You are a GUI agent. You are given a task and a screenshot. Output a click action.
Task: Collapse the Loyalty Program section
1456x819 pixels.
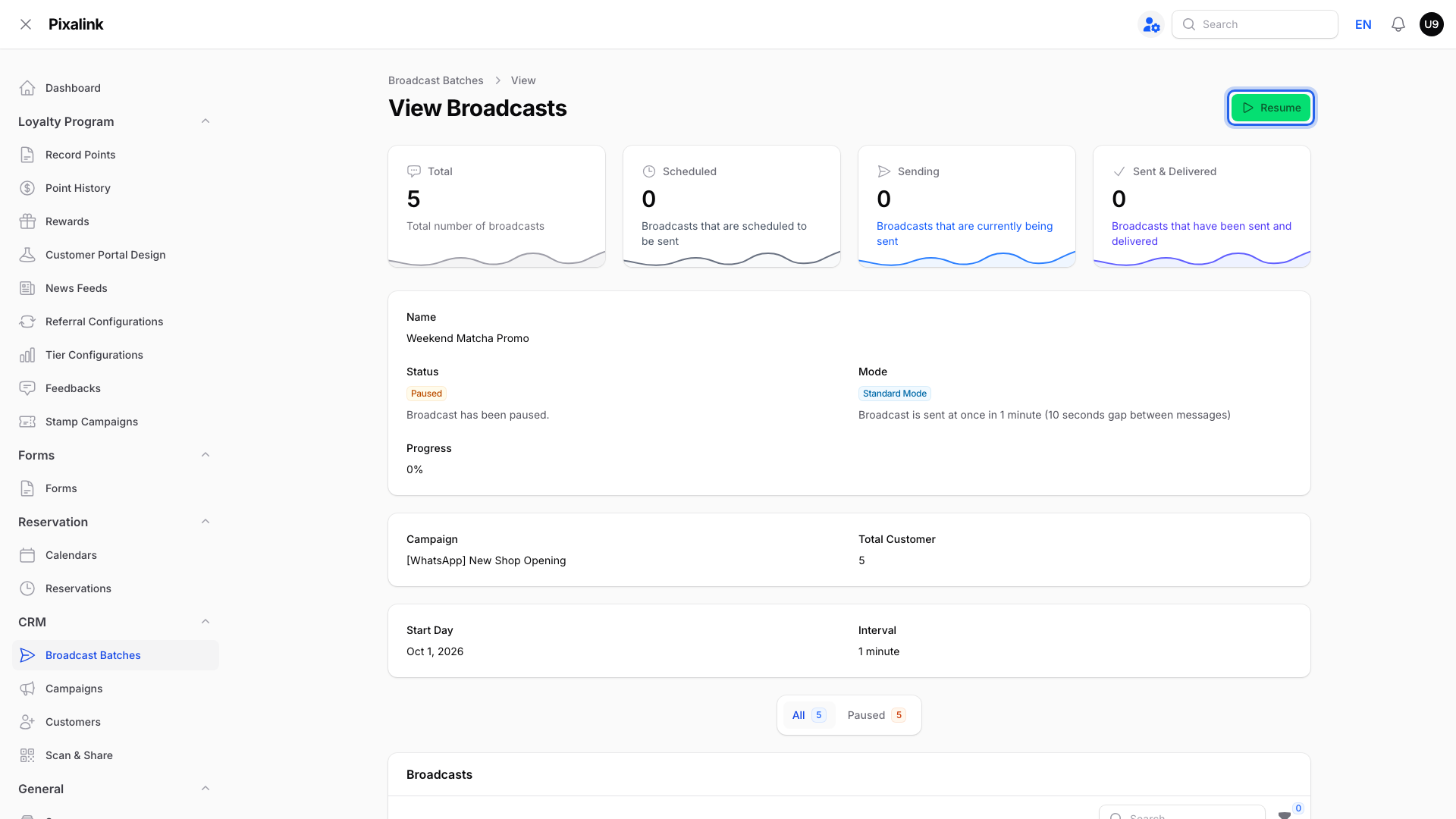[x=206, y=121]
